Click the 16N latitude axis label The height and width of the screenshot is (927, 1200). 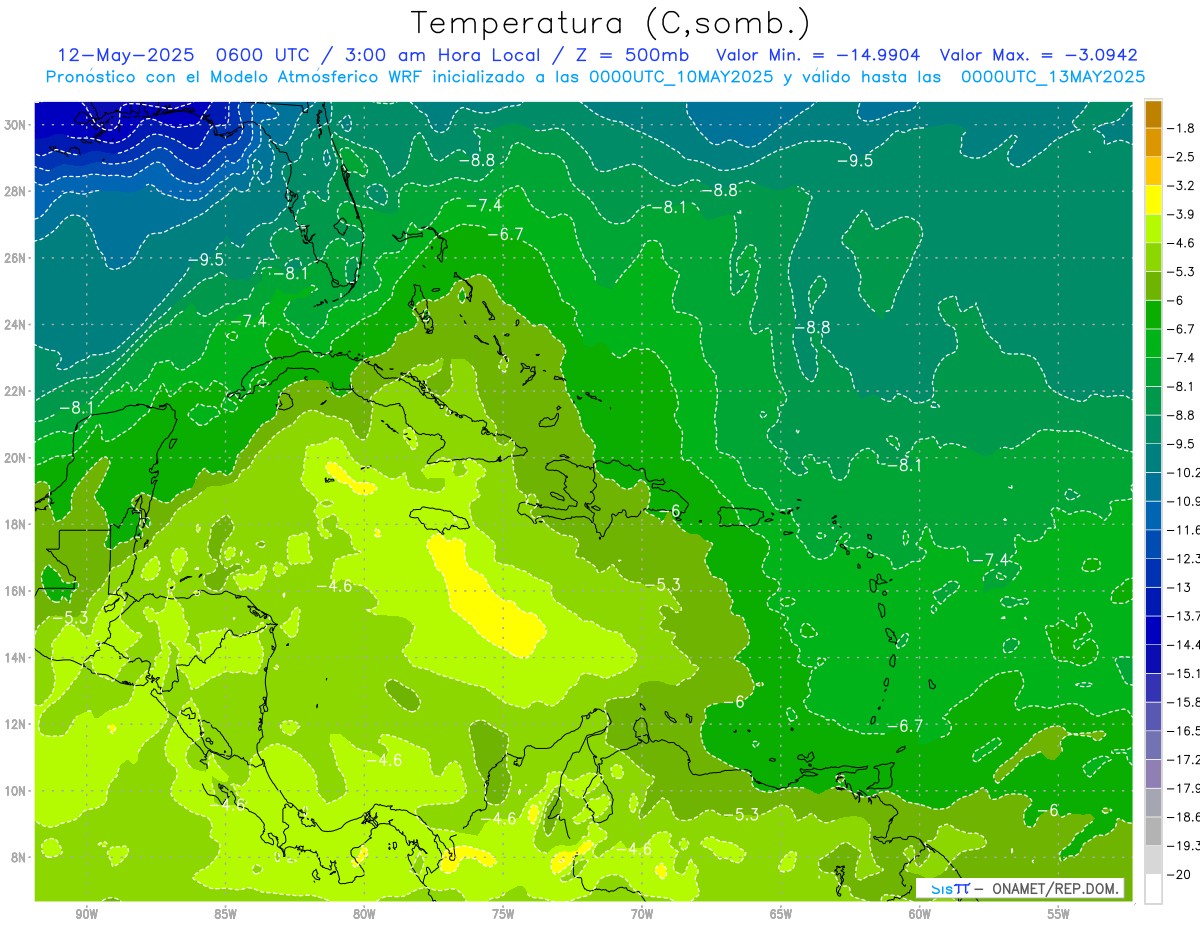click(17, 591)
